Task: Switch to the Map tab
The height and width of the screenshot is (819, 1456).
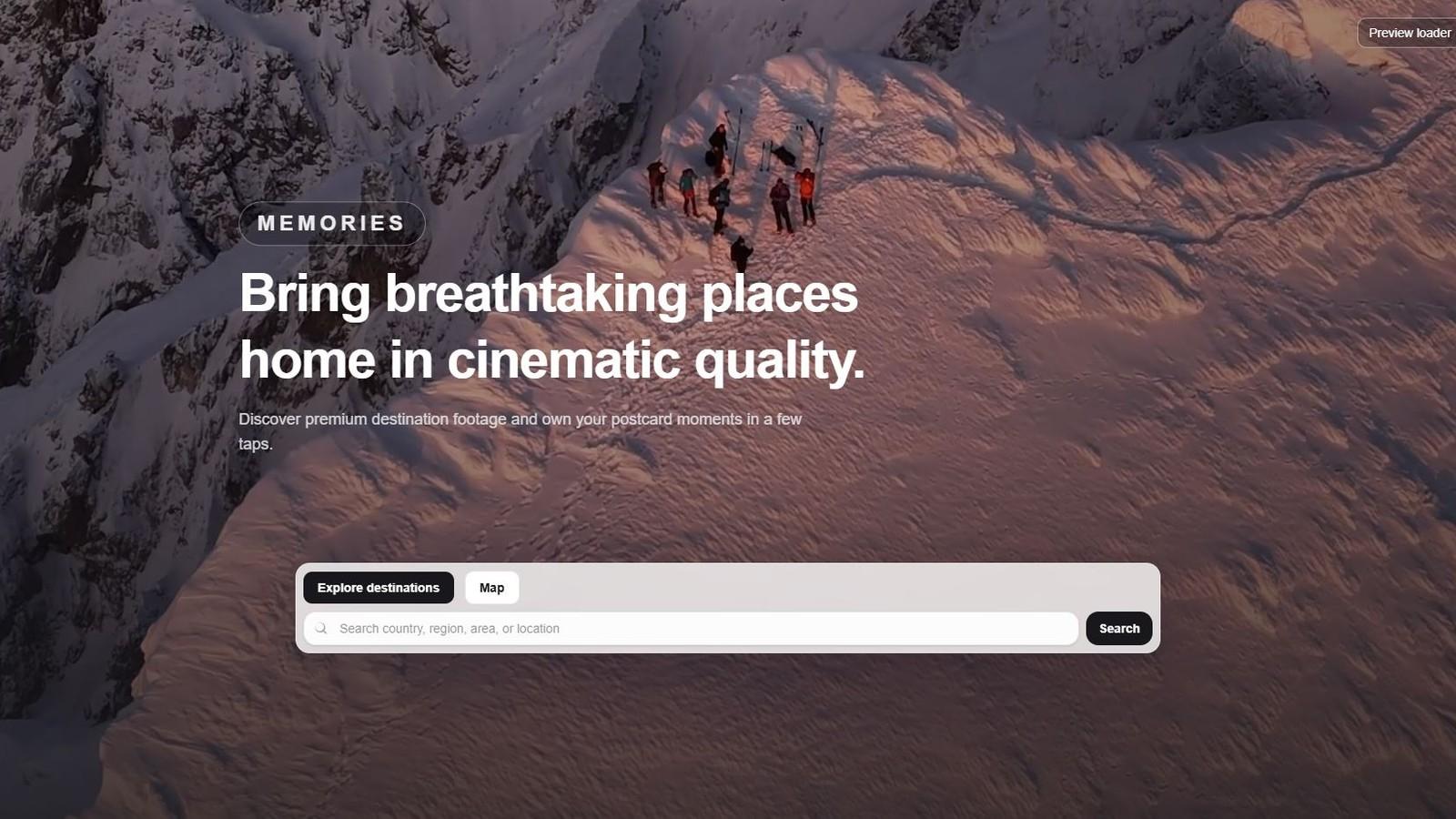Action: (491, 588)
